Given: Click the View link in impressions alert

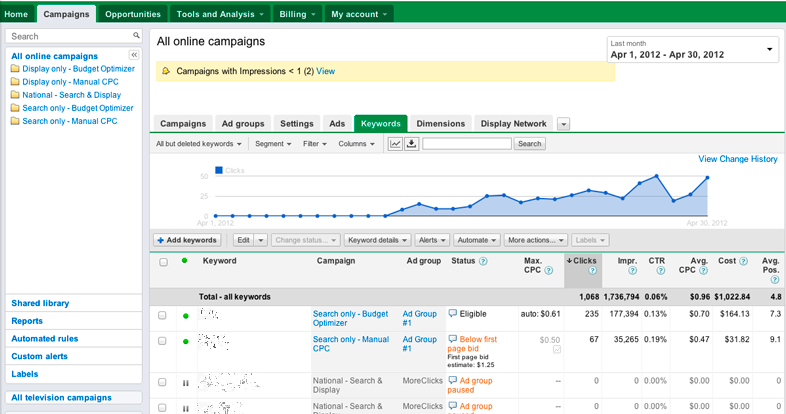Looking at the screenshot, I should 325,71.
